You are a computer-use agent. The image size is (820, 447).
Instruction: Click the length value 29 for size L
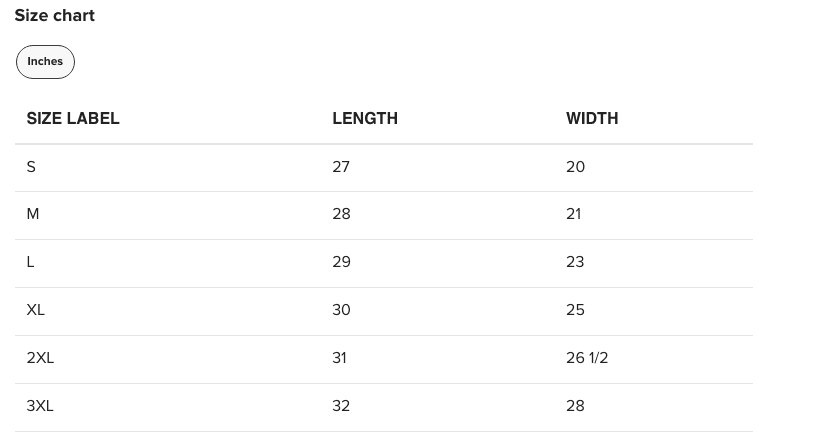tap(341, 262)
